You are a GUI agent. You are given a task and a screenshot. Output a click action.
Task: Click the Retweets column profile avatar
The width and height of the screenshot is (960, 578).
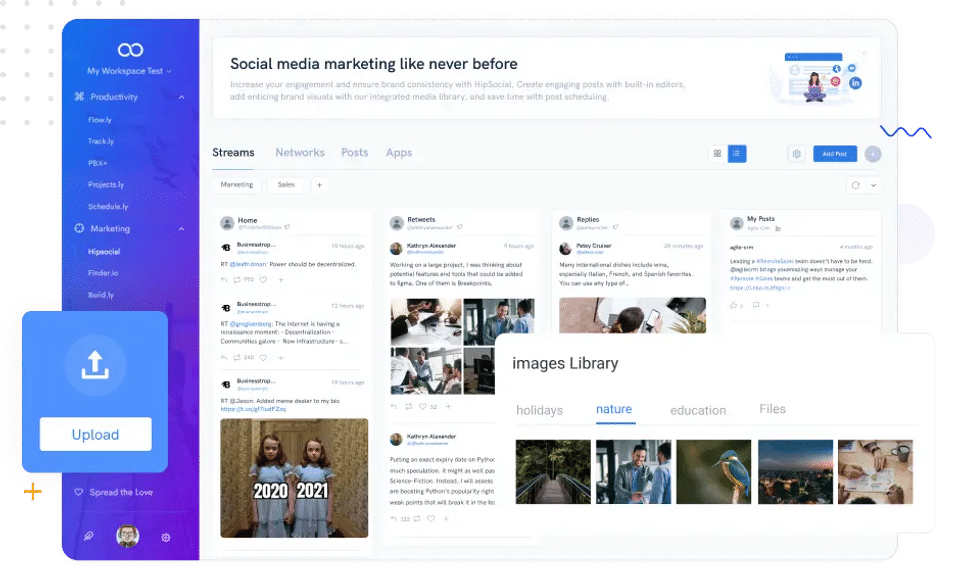point(397,223)
